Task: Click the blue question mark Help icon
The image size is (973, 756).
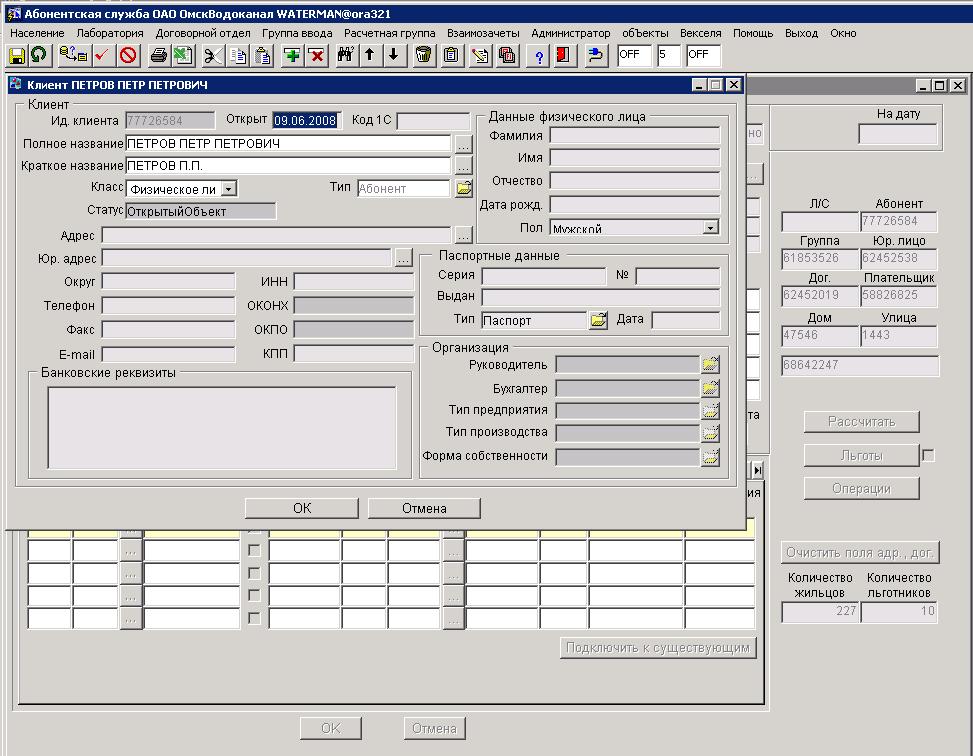Action: 539,55
